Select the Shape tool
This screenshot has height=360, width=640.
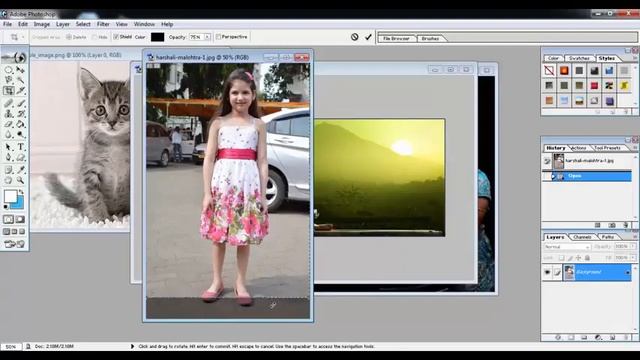pos(20,158)
